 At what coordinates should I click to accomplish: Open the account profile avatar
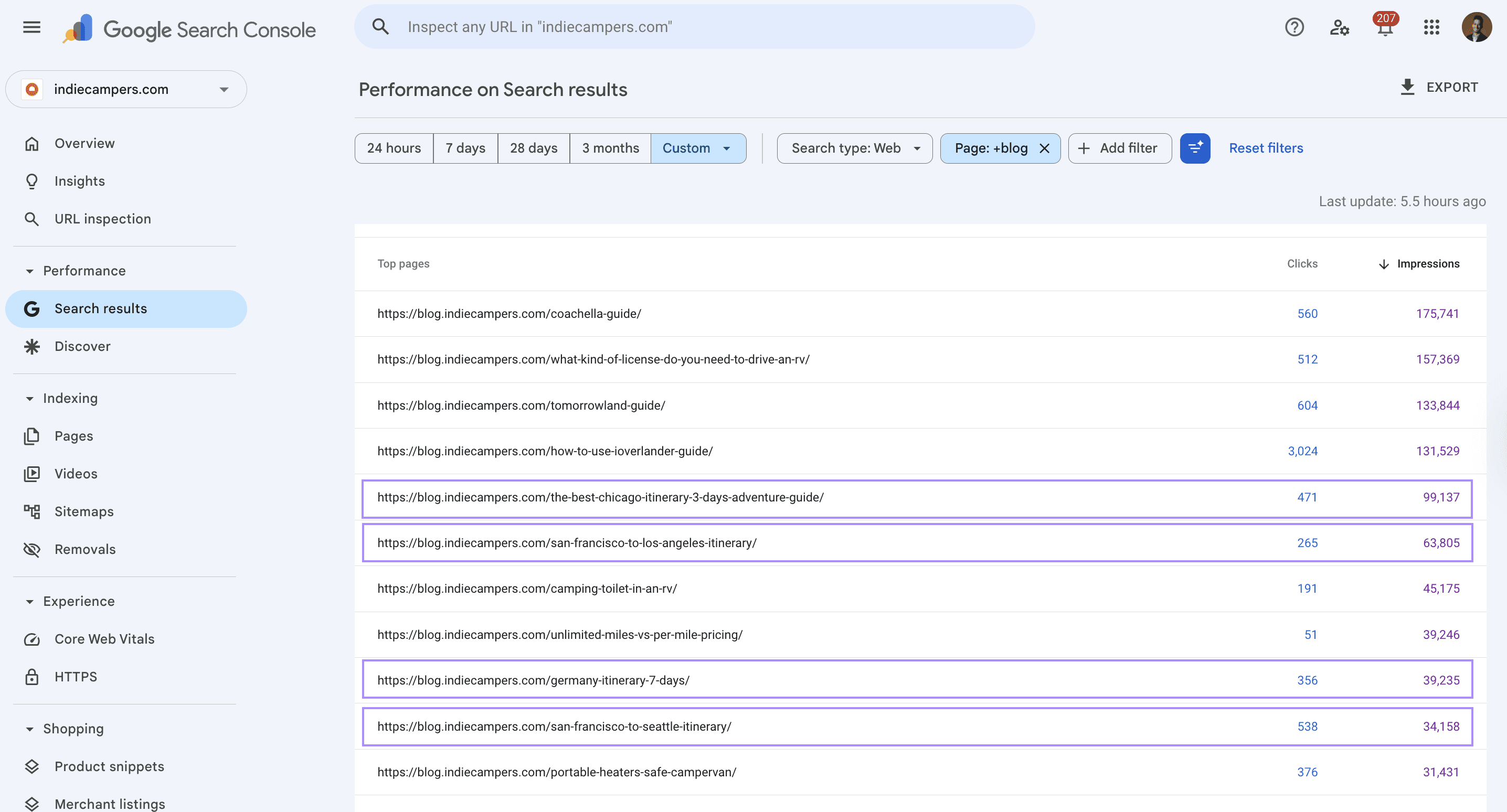(x=1476, y=27)
